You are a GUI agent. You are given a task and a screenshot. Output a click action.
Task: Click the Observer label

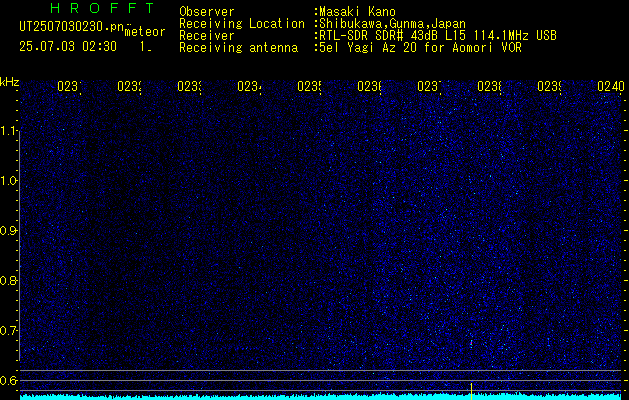click(207, 12)
